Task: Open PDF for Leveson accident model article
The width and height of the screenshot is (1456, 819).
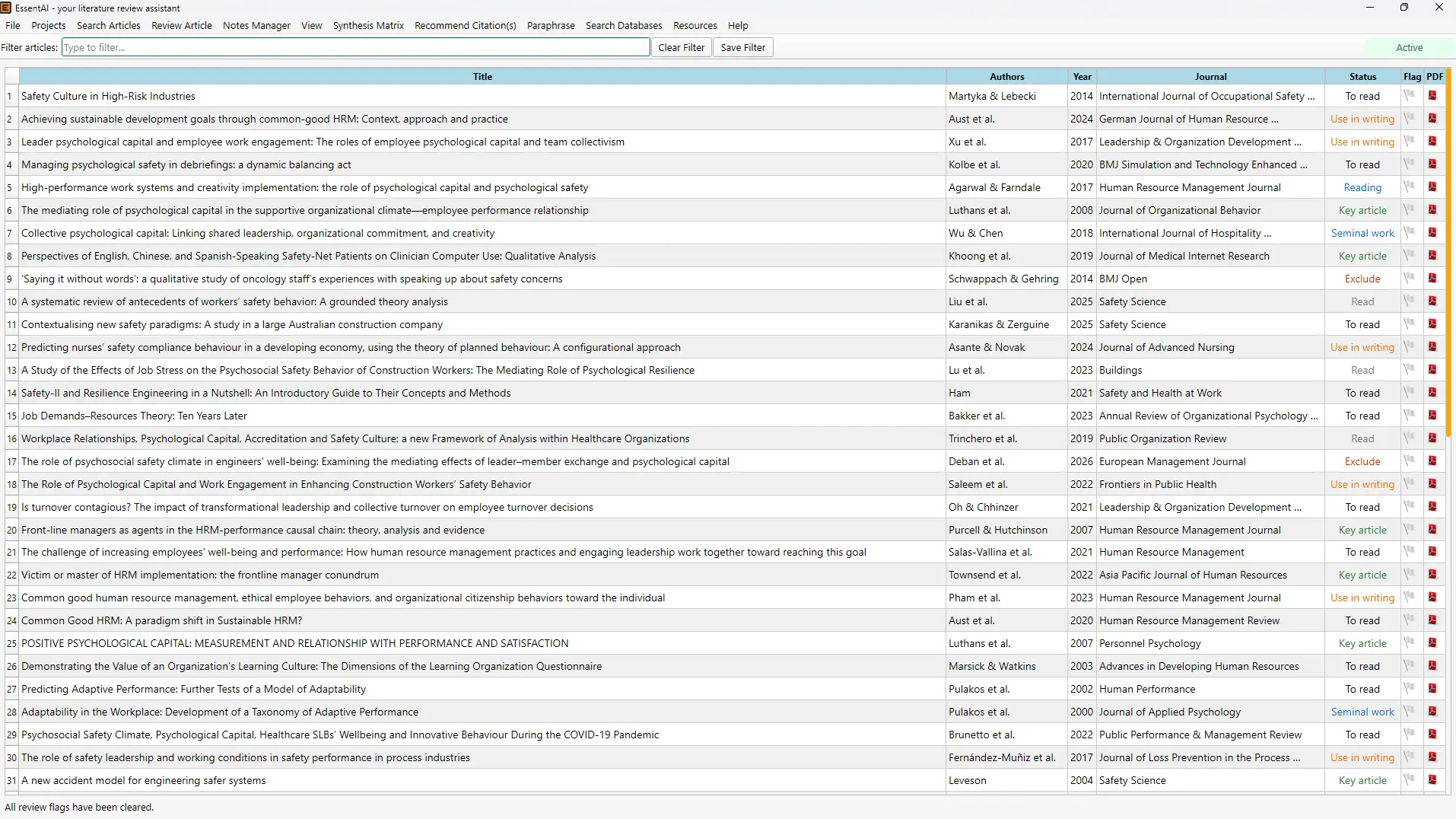Action: coord(1432,780)
